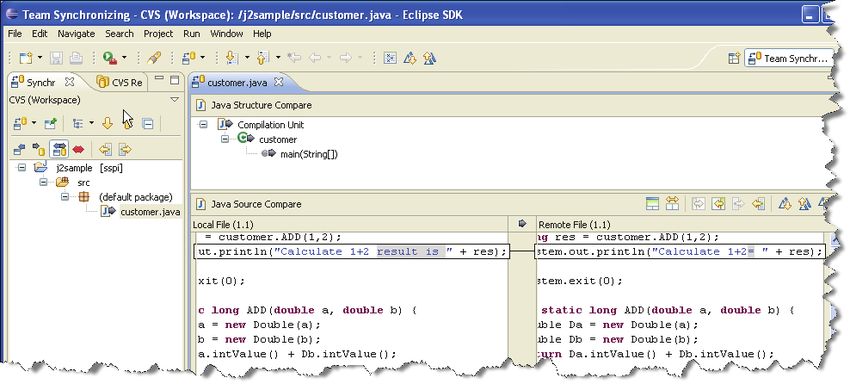
Task: Click the Print icon in main toolbar
Action: (x=75, y=57)
